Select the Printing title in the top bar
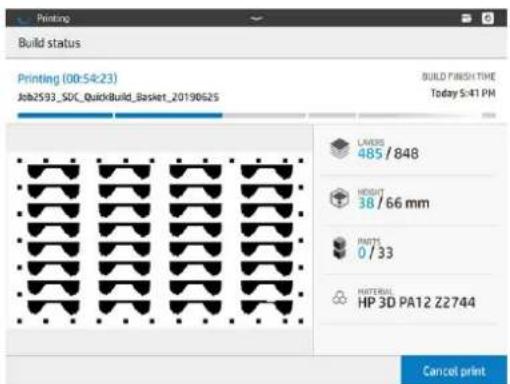The width and height of the screenshot is (510, 384). point(53,18)
